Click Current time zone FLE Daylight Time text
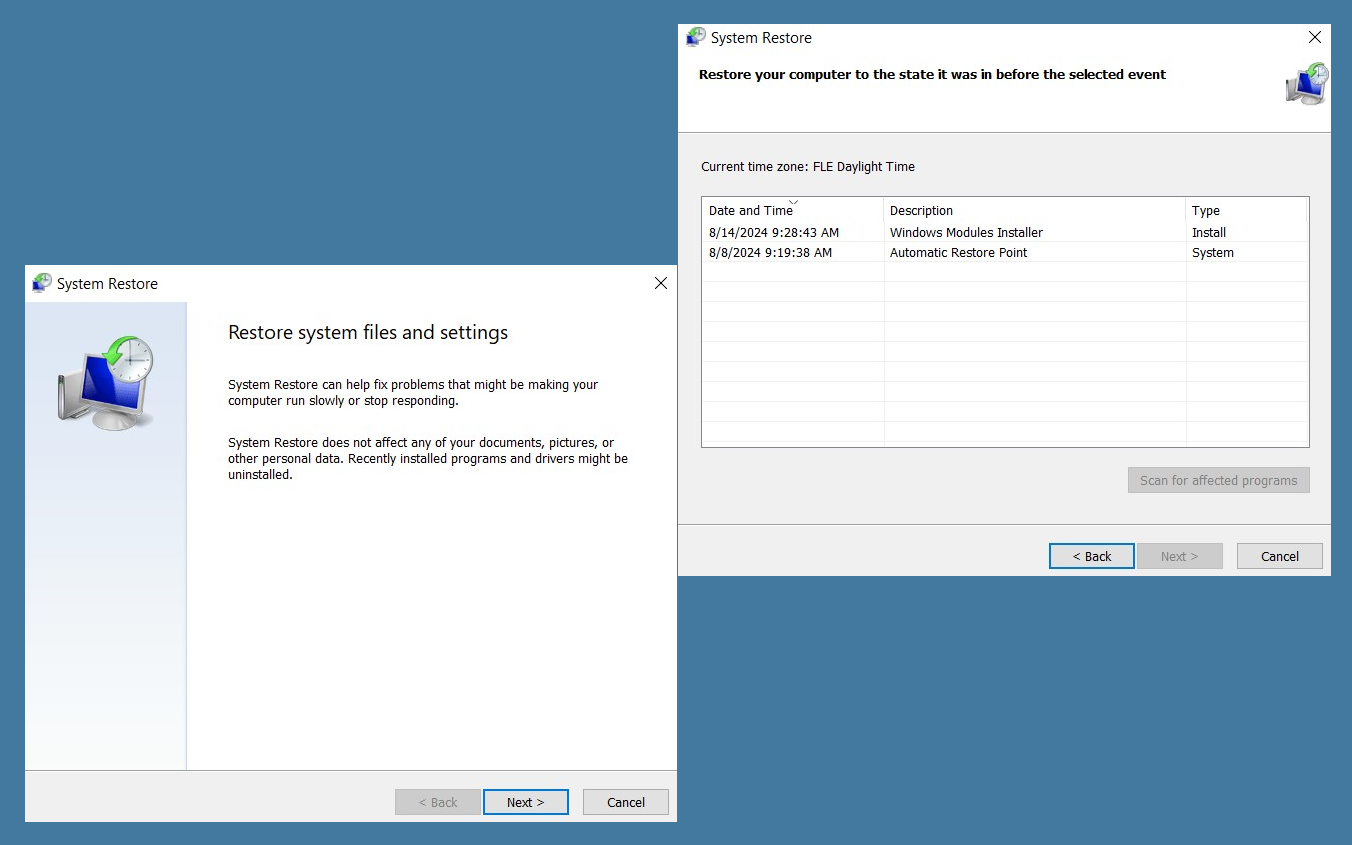Image resolution: width=1352 pixels, height=845 pixels. (x=808, y=166)
